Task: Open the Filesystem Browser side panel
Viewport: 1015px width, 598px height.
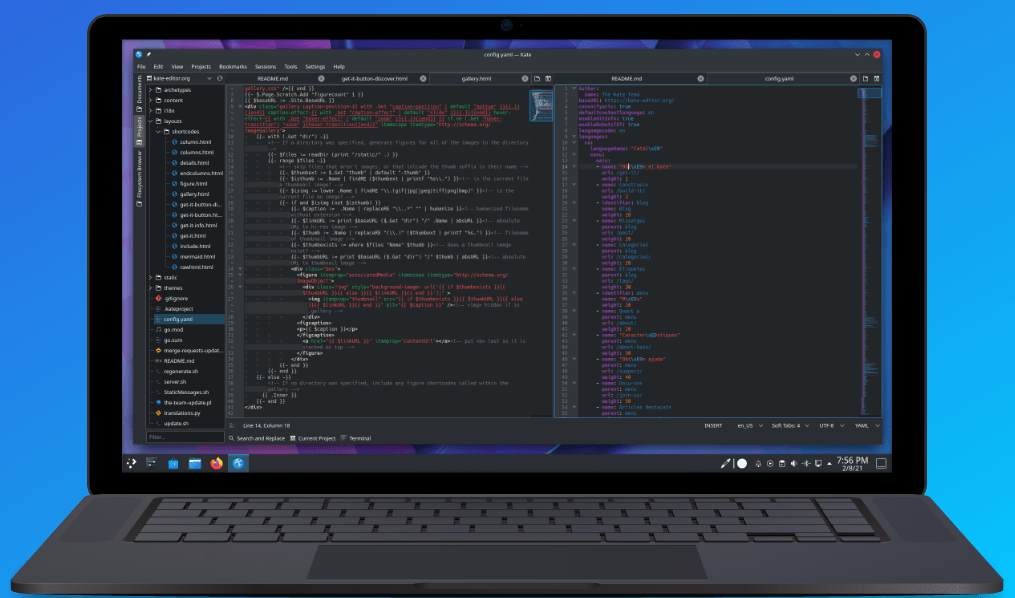Action: (x=139, y=178)
